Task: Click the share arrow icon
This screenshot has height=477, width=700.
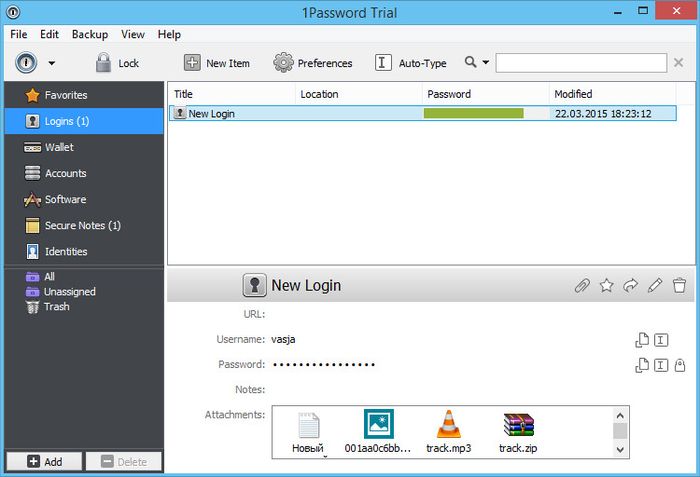Action: pos(630,286)
